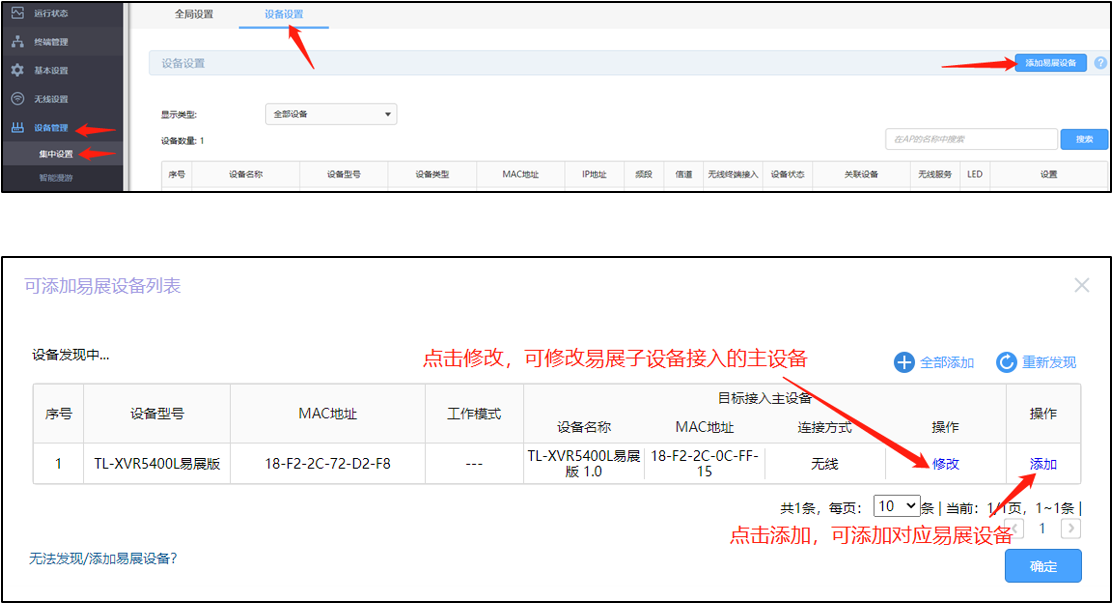
Task: Go to next page with right chevron
Action: (1071, 528)
